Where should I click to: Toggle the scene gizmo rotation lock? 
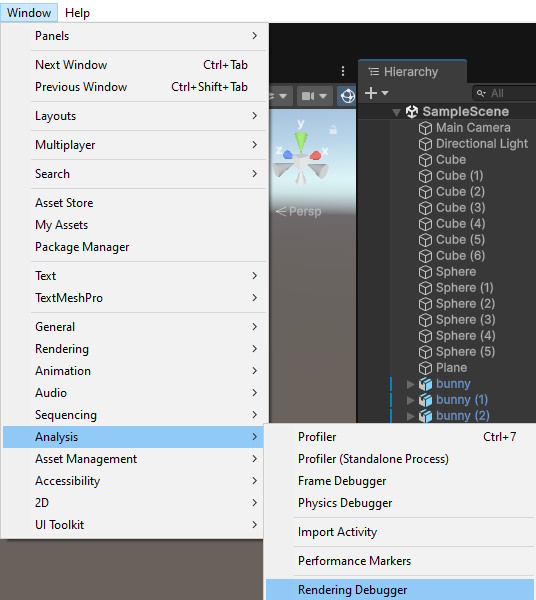coord(333,130)
